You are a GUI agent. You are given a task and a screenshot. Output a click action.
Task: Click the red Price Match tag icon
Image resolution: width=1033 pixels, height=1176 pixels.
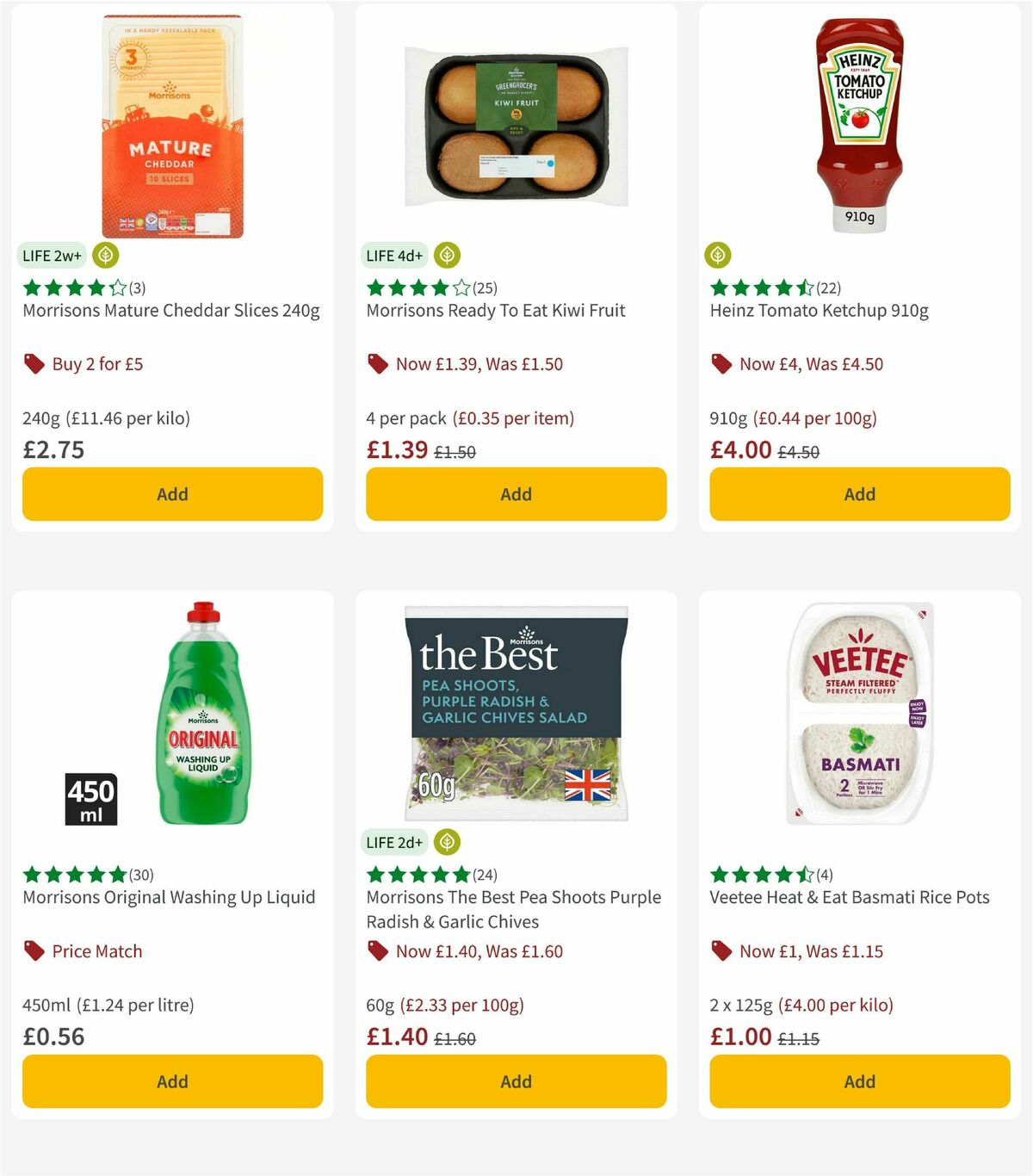coord(34,950)
